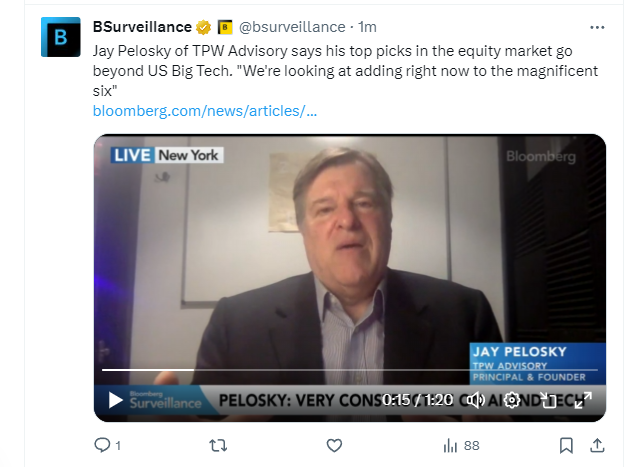View tweet analytics showing 88 views
This screenshot has width=629, height=467.
pyautogui.click(x=460, y=445)
